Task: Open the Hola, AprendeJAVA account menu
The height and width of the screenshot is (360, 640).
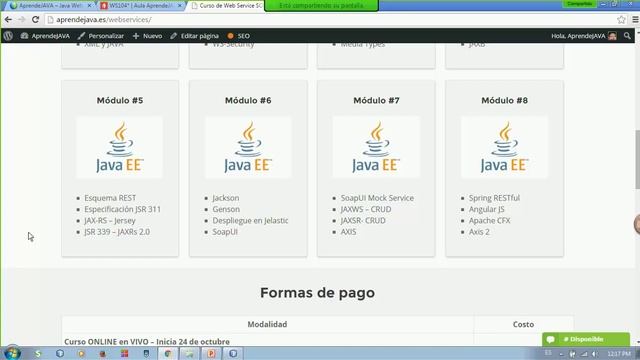Action: pos(584,36)
